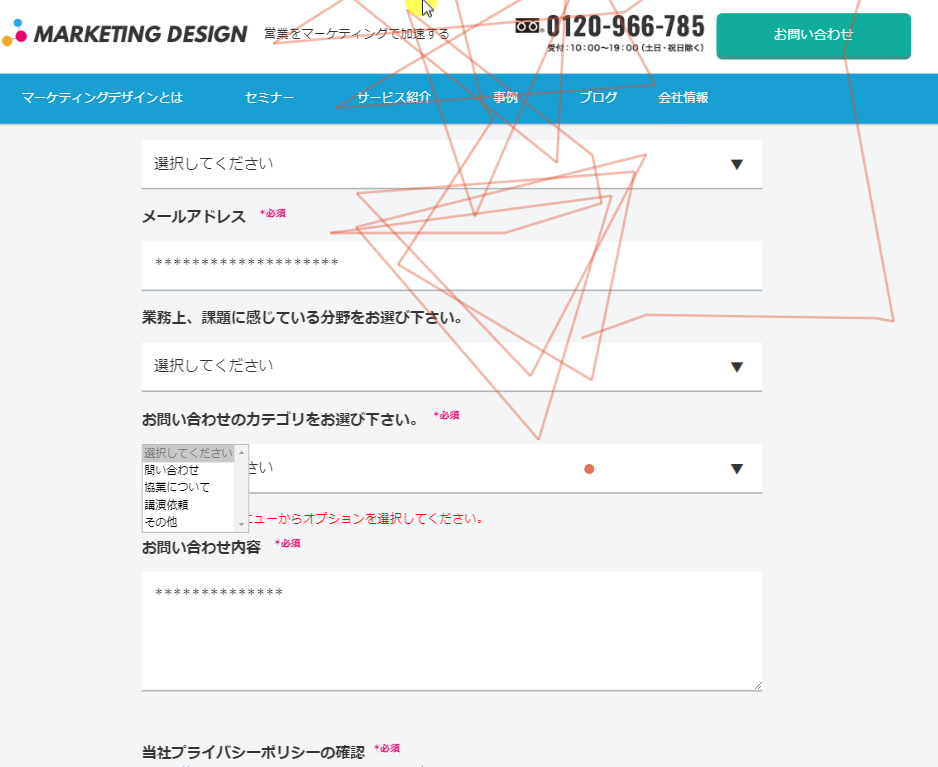Choose 協業について from the category list
This screenshot has height=767, width=938.
point(177,487)
